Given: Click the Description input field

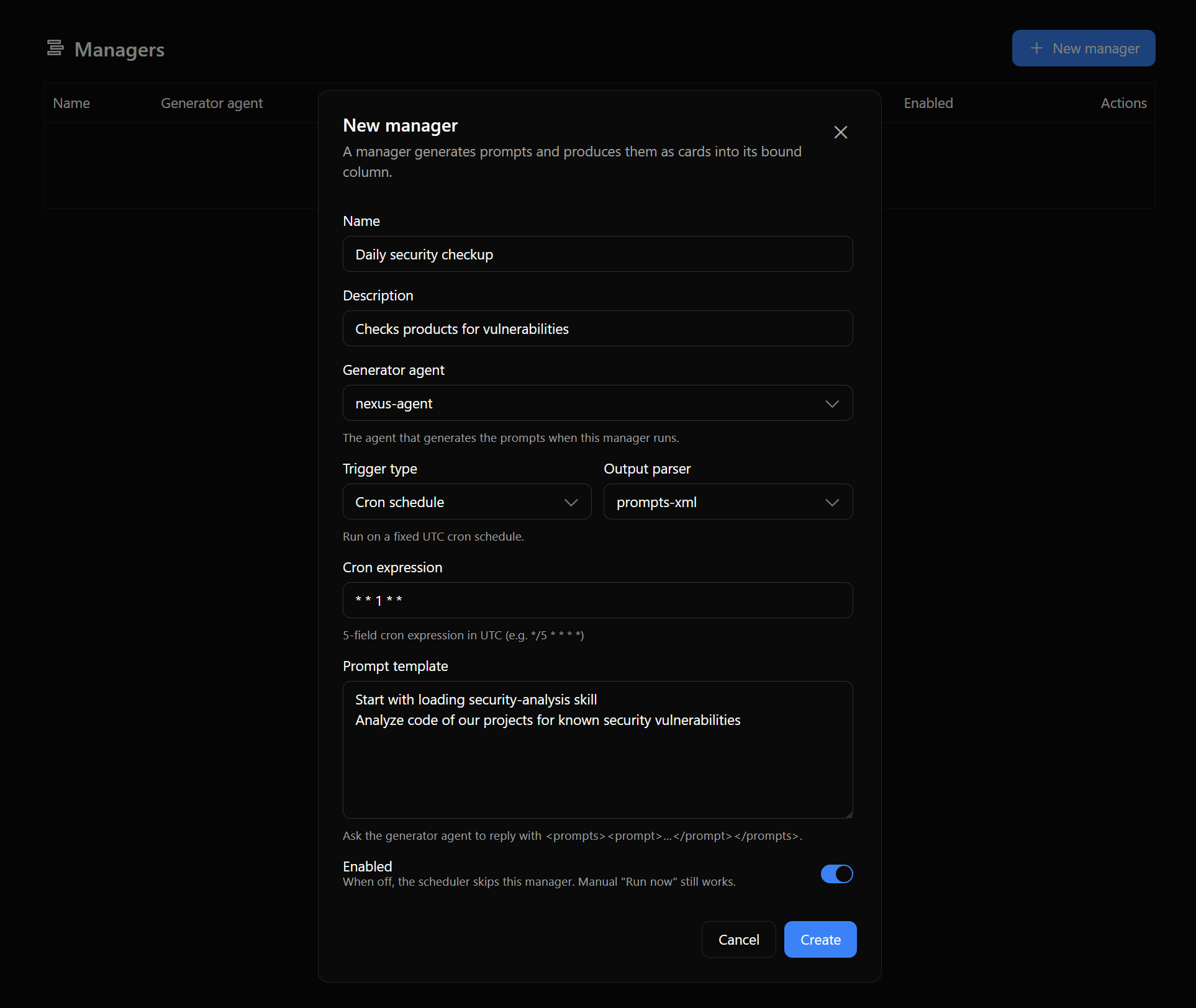Looking at the screenshot, I should click(x=597, y=329).
